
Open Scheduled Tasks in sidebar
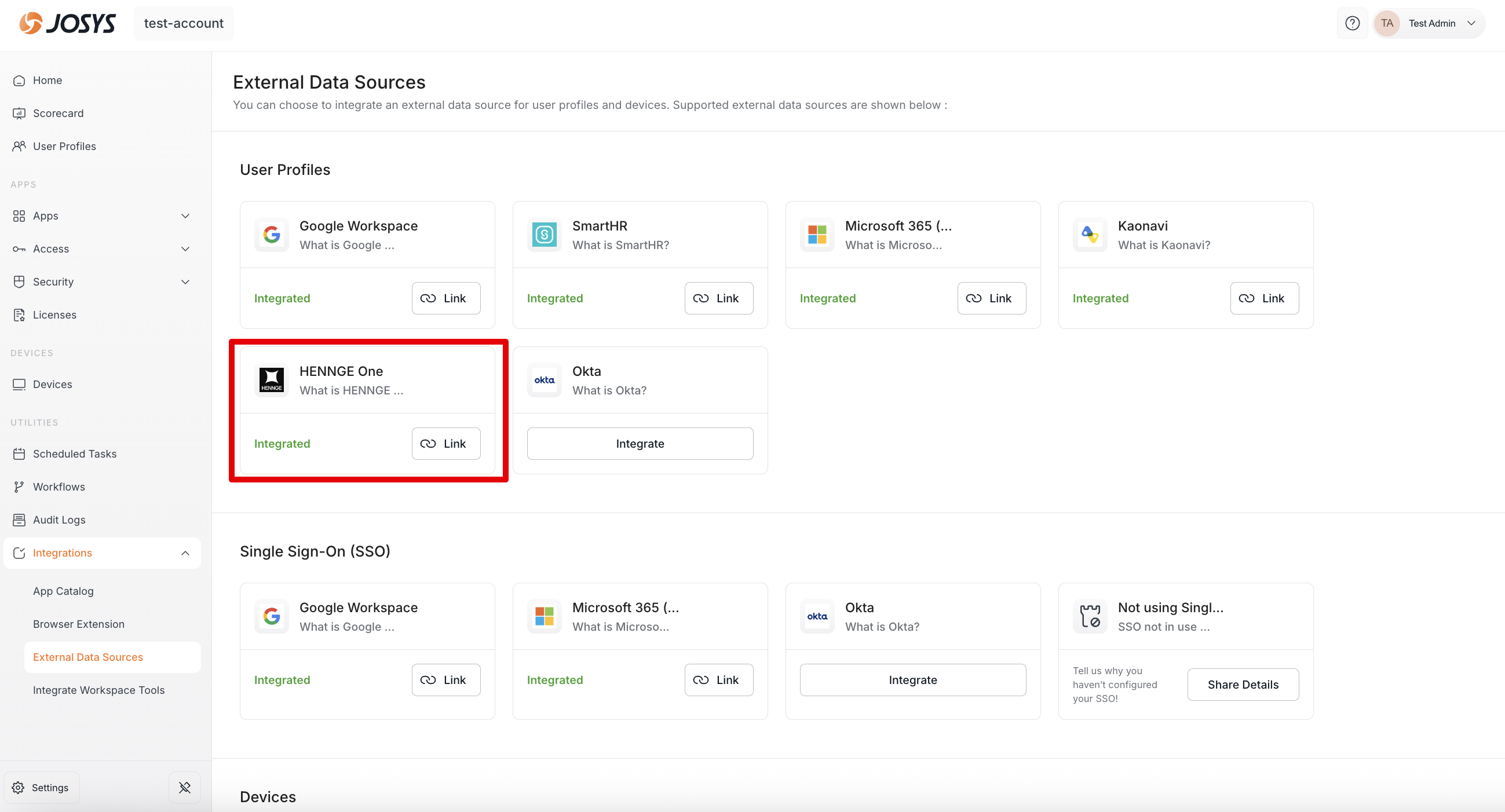point(74,453)
